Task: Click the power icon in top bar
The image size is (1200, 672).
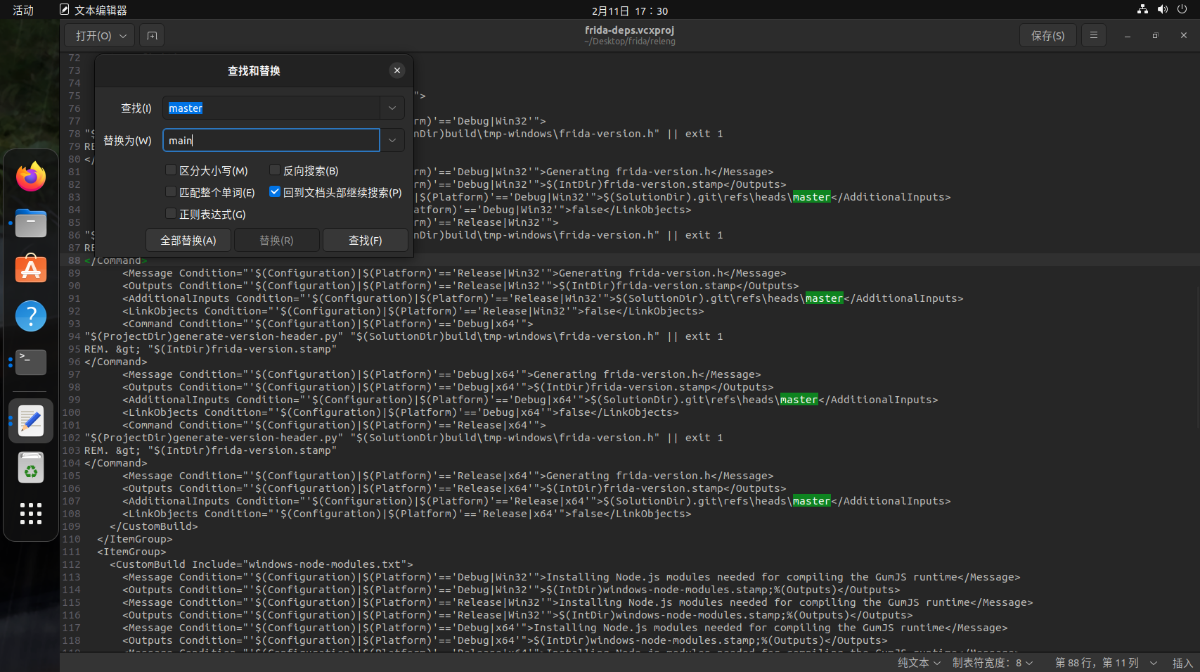Action: [1183, 10]
